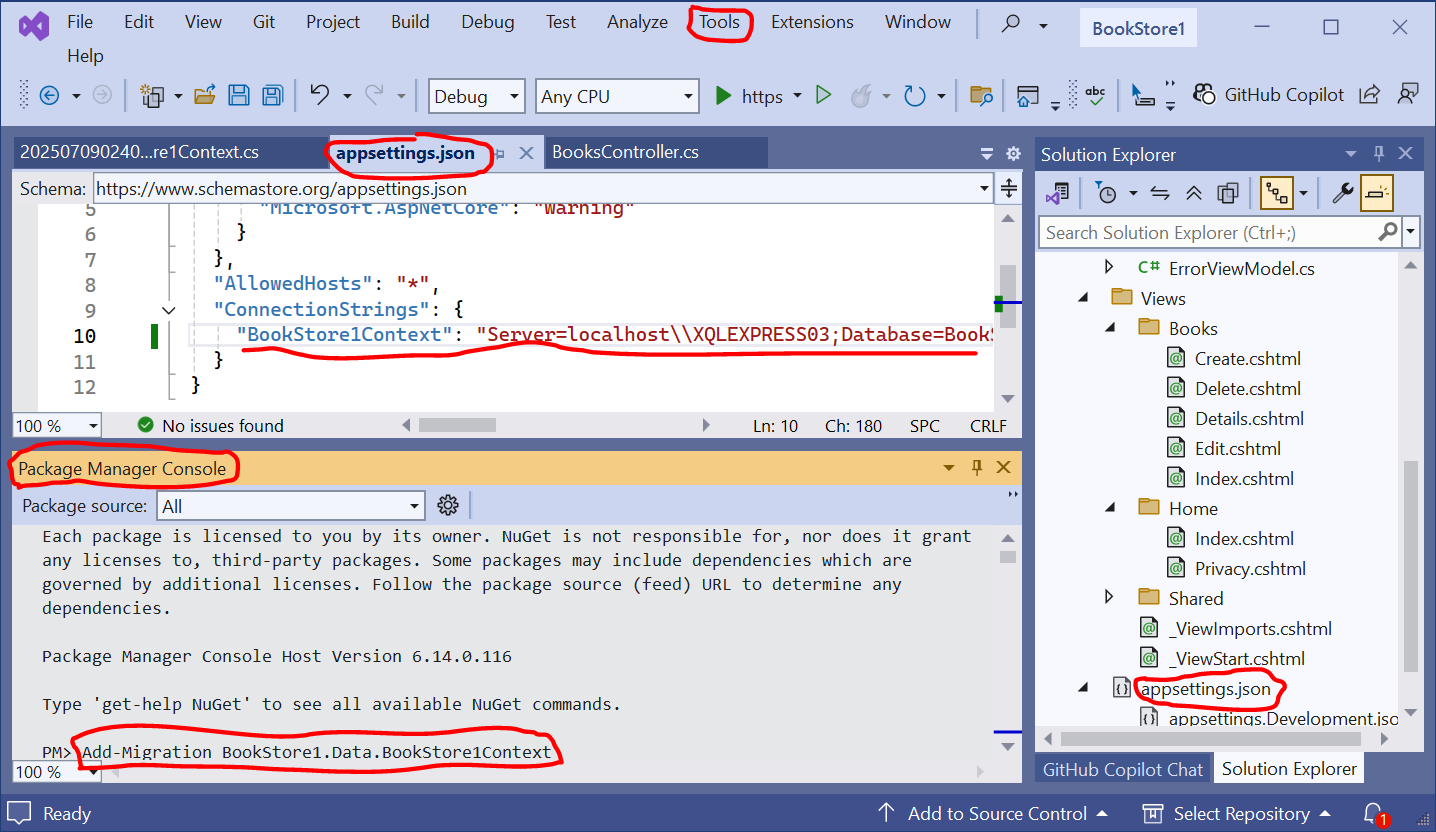This screenshot has height=832, width=1436.
Task: Click Add to Source Control in status bar
Action: click(992, 814)
